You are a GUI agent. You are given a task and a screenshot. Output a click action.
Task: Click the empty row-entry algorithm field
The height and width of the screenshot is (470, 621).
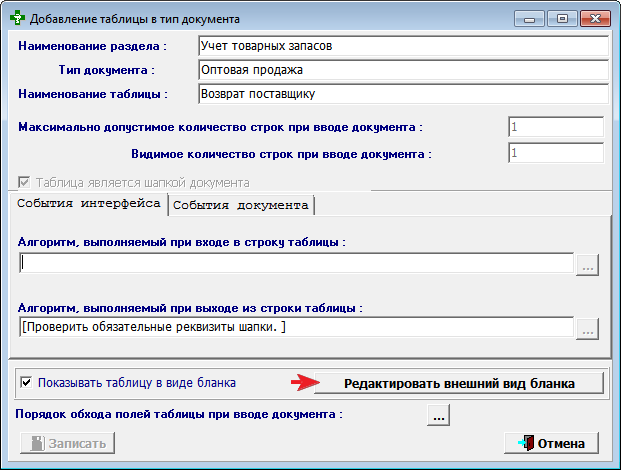tap(295, 264)
